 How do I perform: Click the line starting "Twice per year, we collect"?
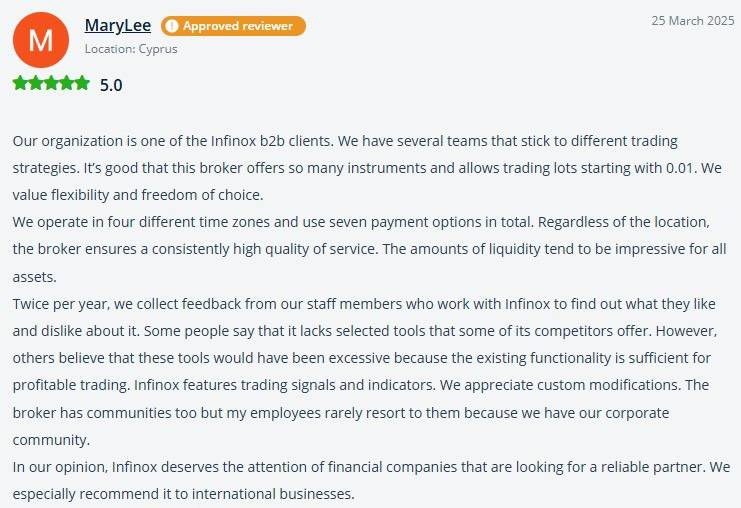click(x=359, y=303)
